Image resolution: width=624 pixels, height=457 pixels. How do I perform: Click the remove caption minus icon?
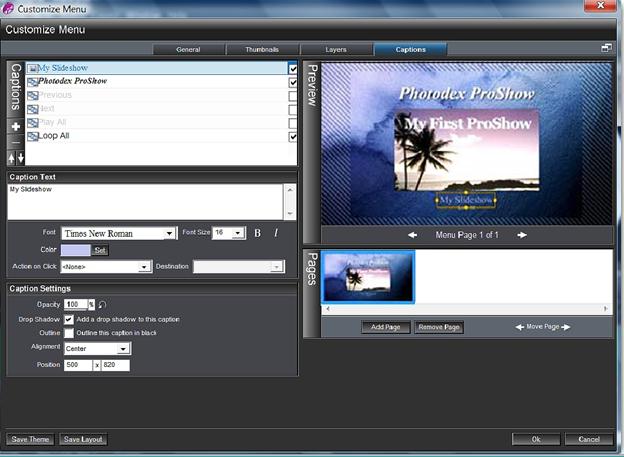[16, 142]
